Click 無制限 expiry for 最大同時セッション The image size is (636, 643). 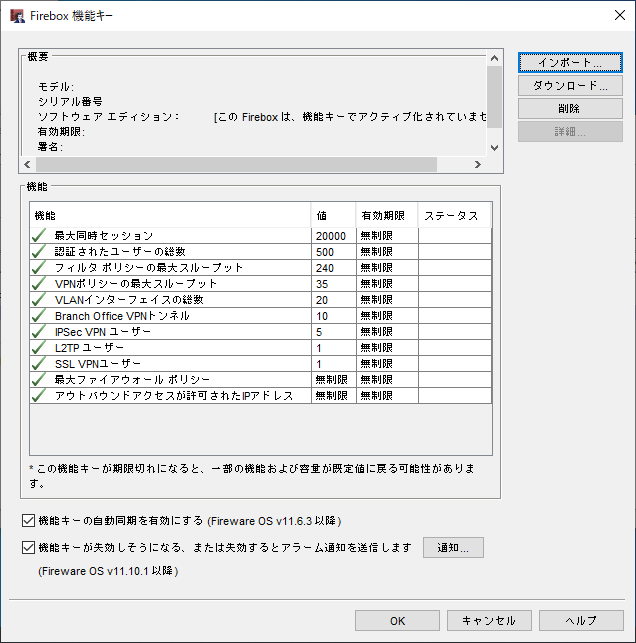[x=387, y=236]
